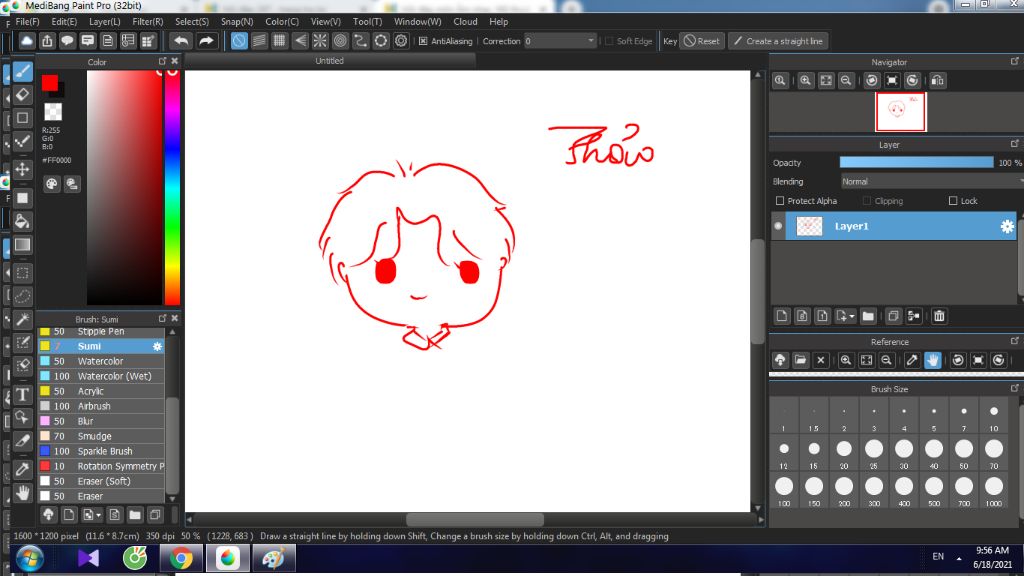Image resolution: width=1024 pixels, height=576 pixels.
Task: Open folder icon in Reference panel
Action: point(800,360)
